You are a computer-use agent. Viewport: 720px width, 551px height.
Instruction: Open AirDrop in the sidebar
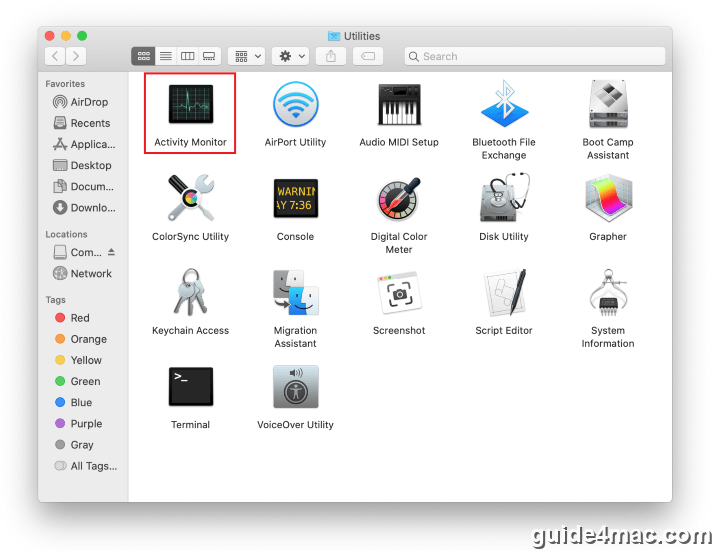[81, 102]
